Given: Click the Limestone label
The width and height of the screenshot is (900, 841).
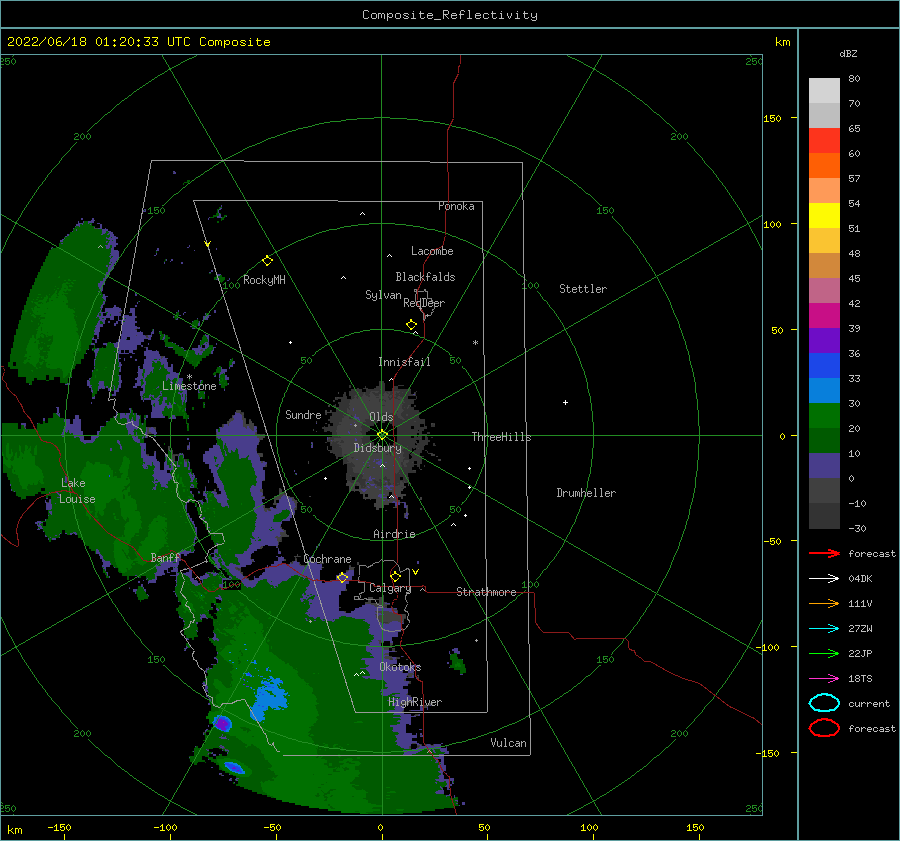Looking at the screenshot, I should point(189,386).
